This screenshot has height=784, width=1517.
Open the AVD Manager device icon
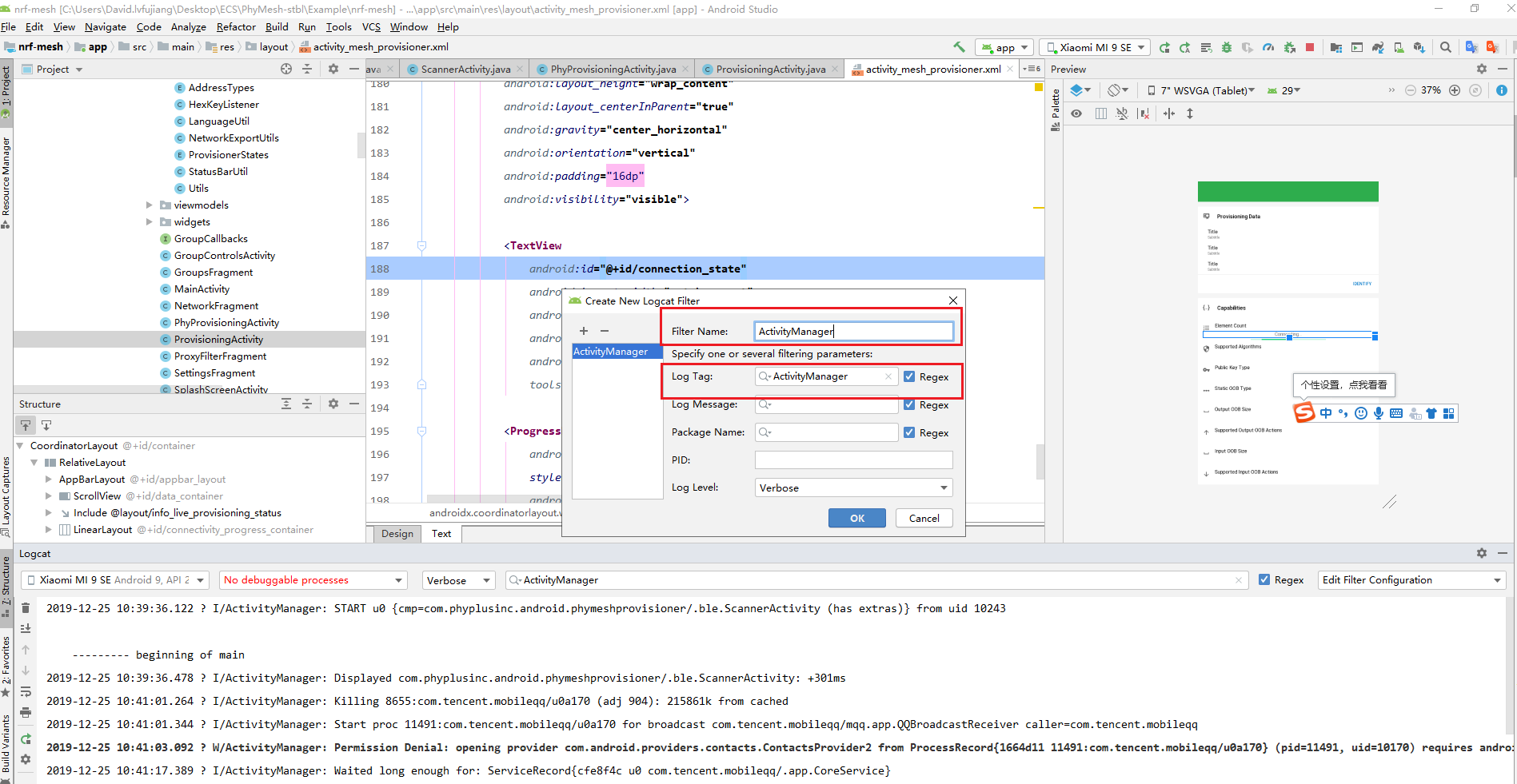pos(1399,47)
